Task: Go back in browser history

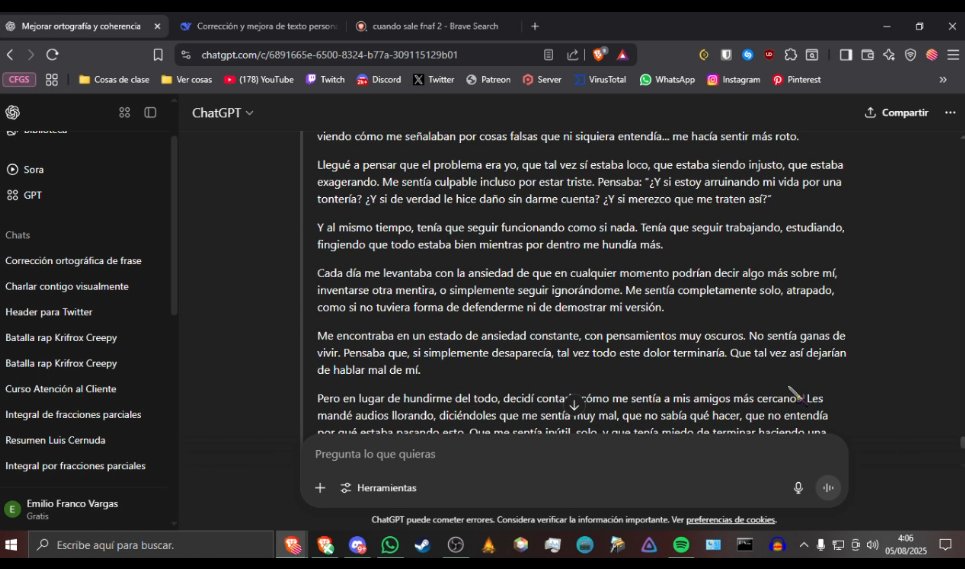Action: [x=10, y=55]
